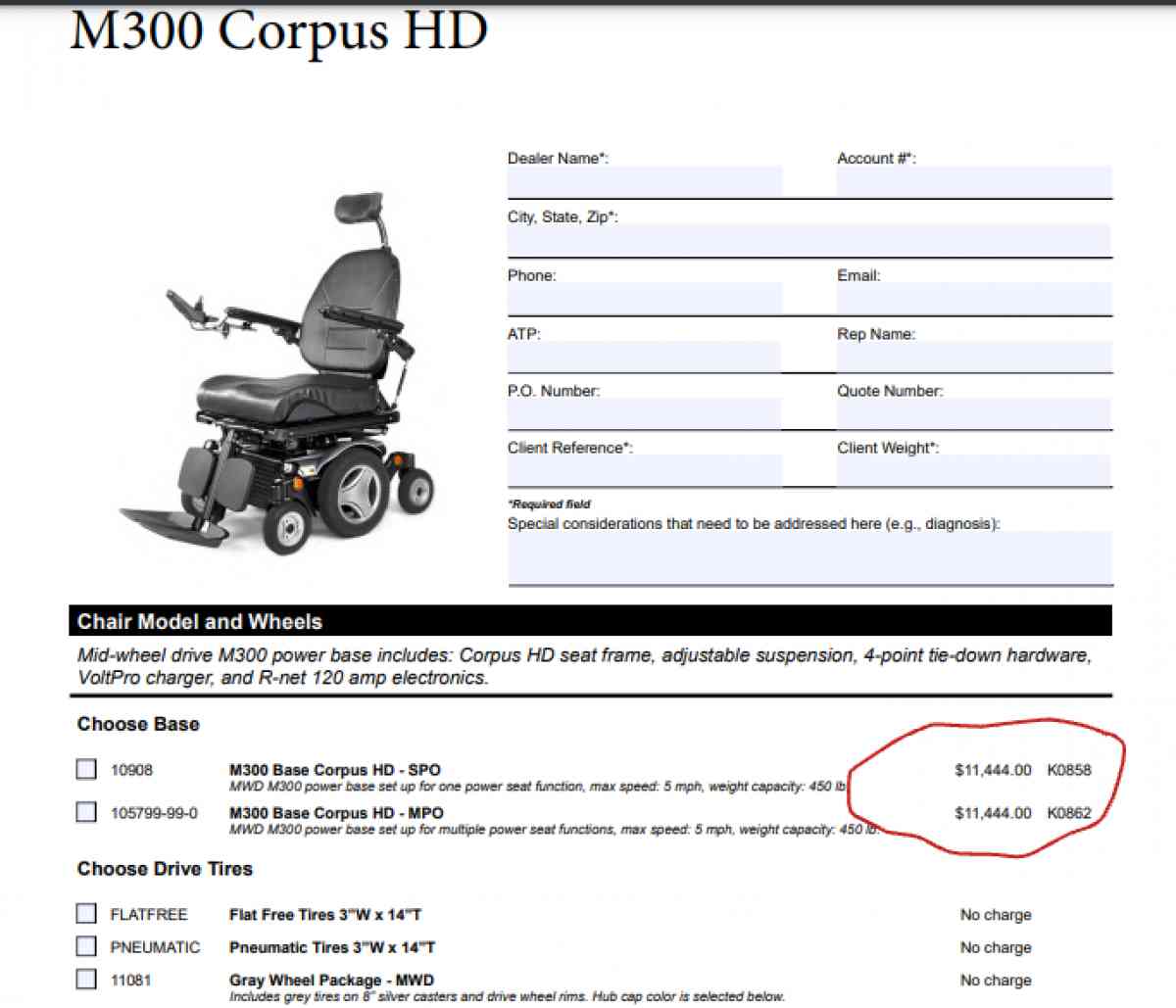The height and width of the screenshot is (1008, 1176).
Task: Click the Dealer Name input field
Action: coord(642,182)
